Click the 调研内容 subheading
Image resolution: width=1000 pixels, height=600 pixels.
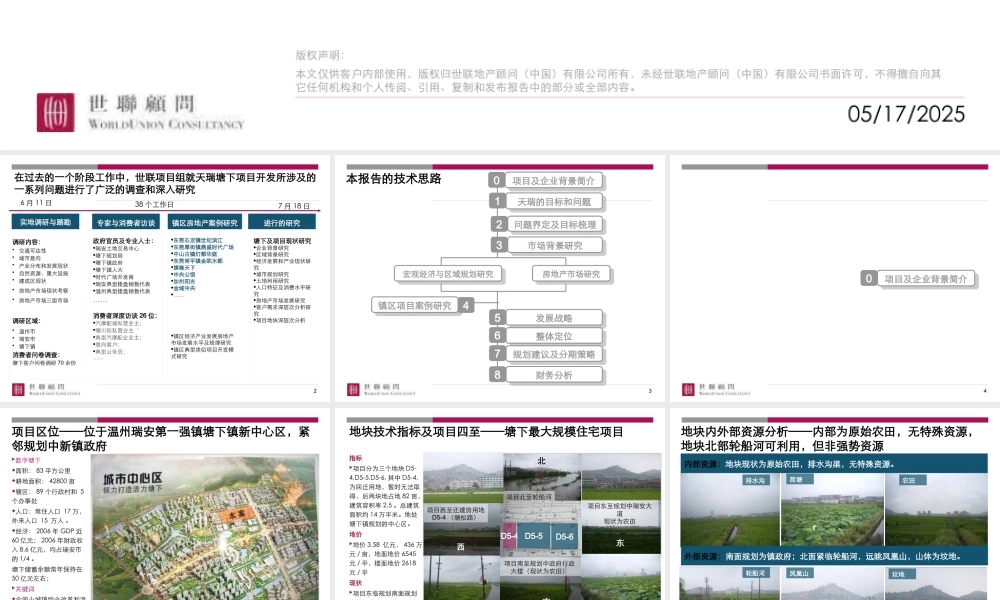26,242
